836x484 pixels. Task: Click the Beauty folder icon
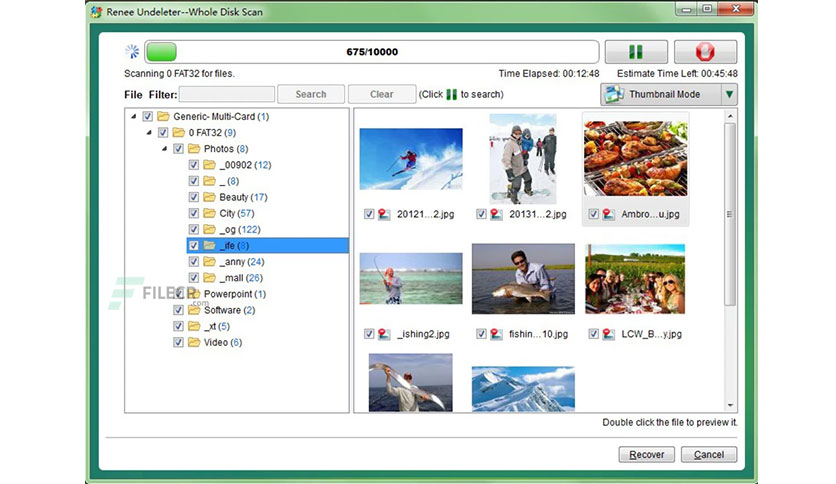point(210,197)
